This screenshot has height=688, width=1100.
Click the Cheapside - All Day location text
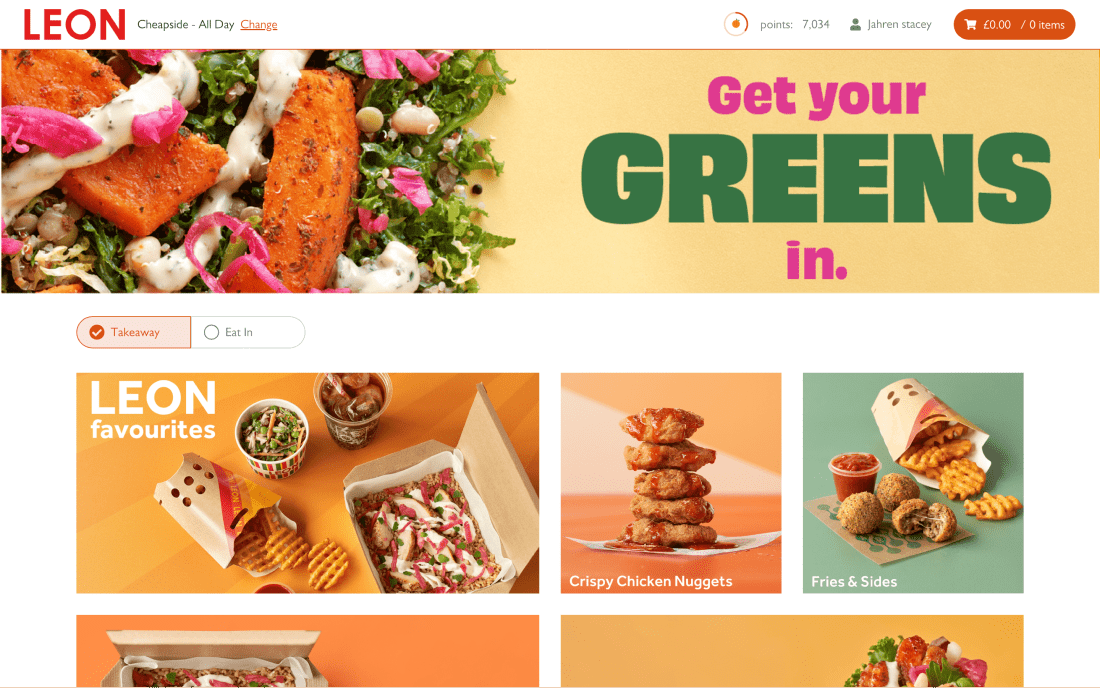tap(185, 25)
